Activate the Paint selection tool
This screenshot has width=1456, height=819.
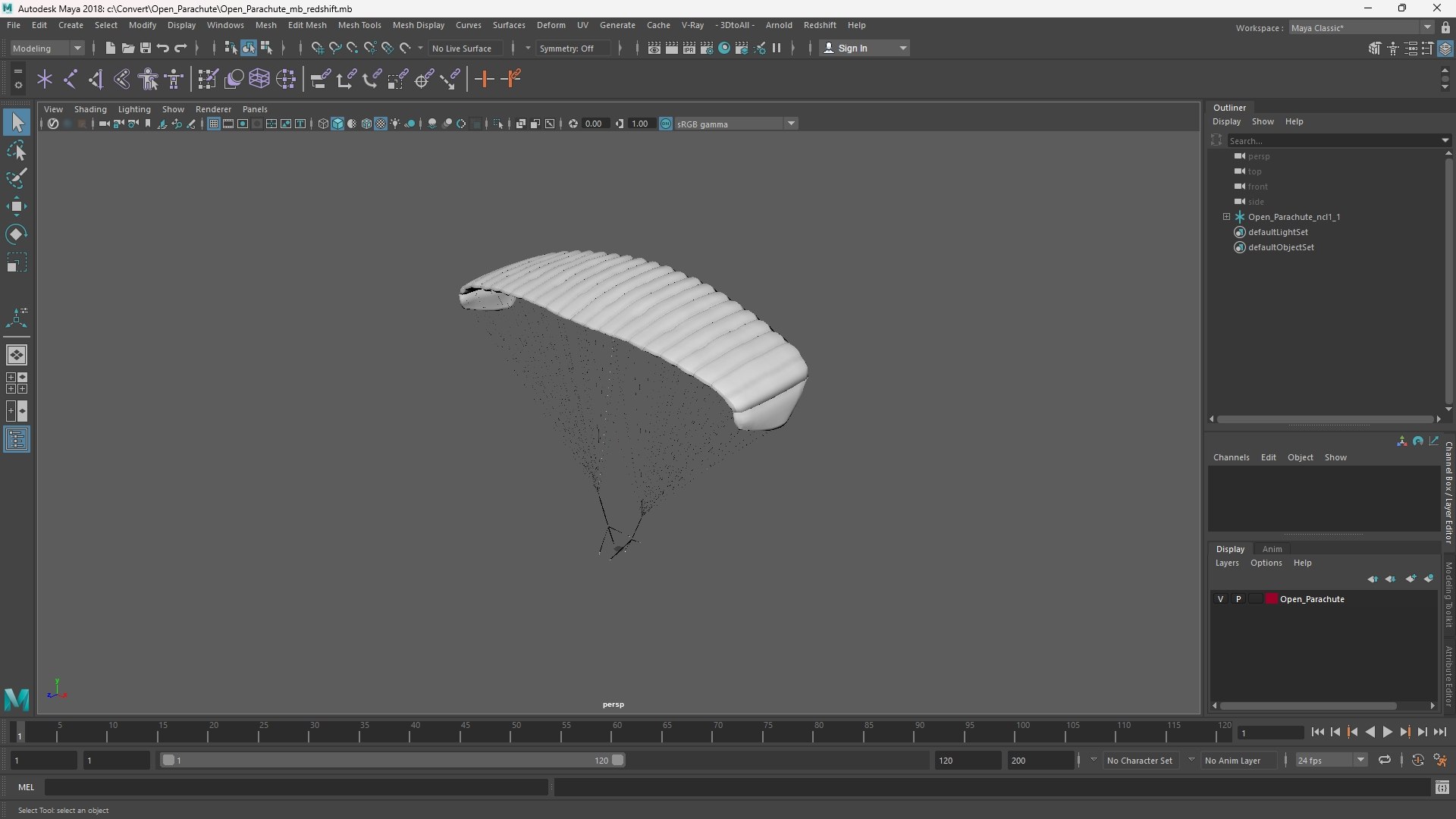coord(17,178)
